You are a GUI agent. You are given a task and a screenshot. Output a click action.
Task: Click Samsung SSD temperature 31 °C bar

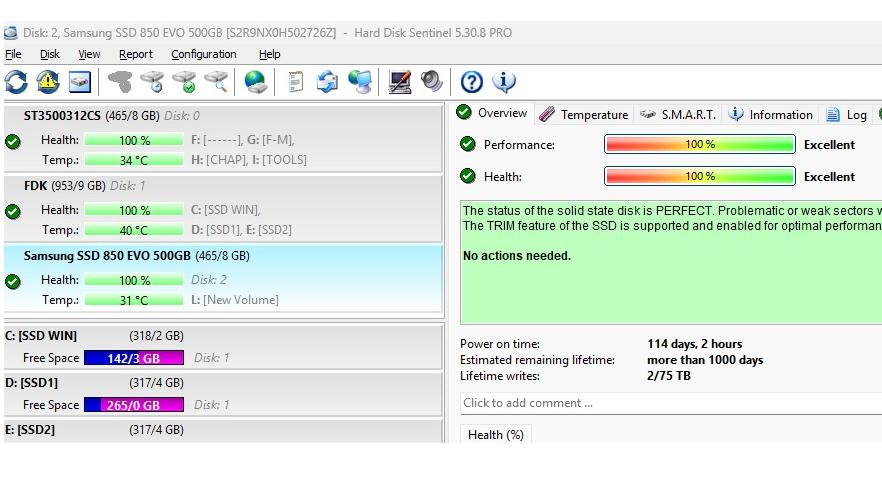134,300
